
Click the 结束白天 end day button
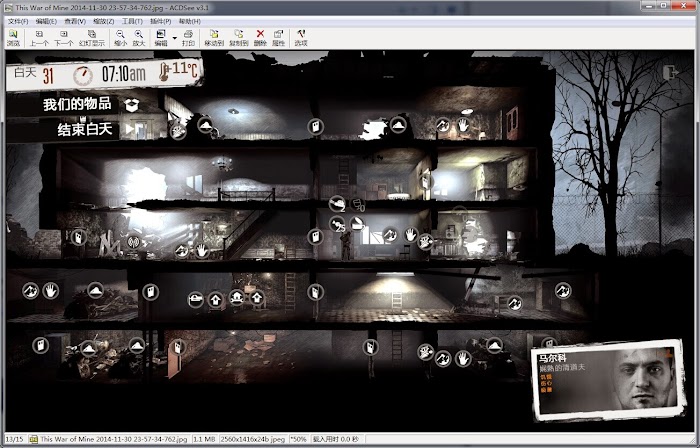pyautogui.click(x=84, y=129)
